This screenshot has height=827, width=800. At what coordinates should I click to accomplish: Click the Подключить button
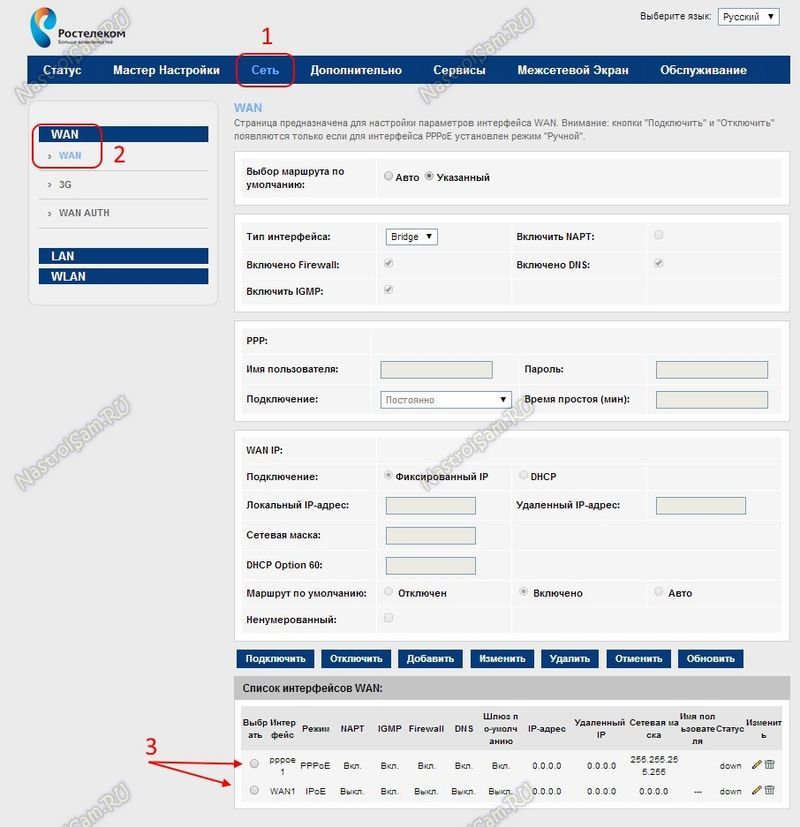point(275,659)
